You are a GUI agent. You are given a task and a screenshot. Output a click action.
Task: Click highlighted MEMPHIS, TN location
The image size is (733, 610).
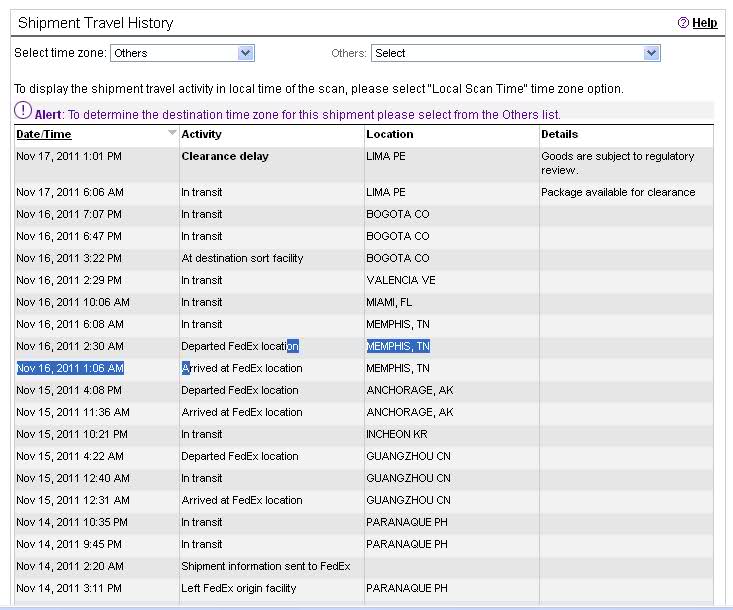coord(398,346)
